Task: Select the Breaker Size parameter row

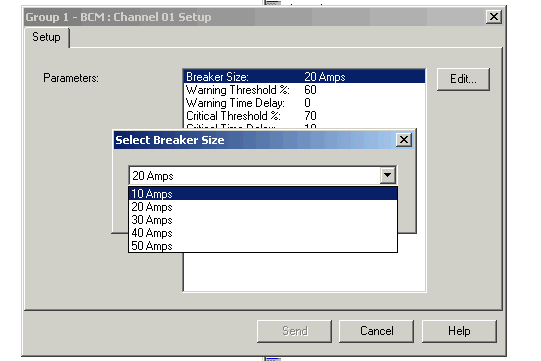Action: click(304, 77)
